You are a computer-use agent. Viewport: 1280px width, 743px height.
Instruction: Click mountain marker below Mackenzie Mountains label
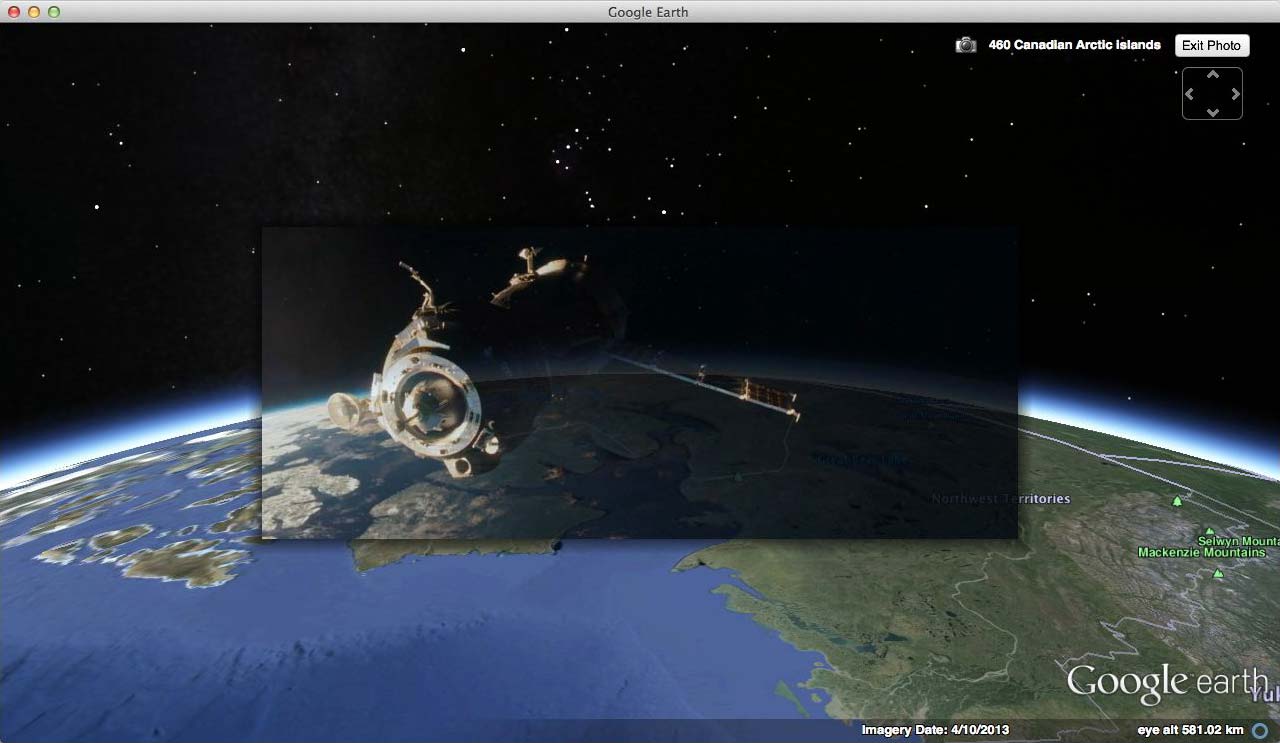[x=1217, y=574]
